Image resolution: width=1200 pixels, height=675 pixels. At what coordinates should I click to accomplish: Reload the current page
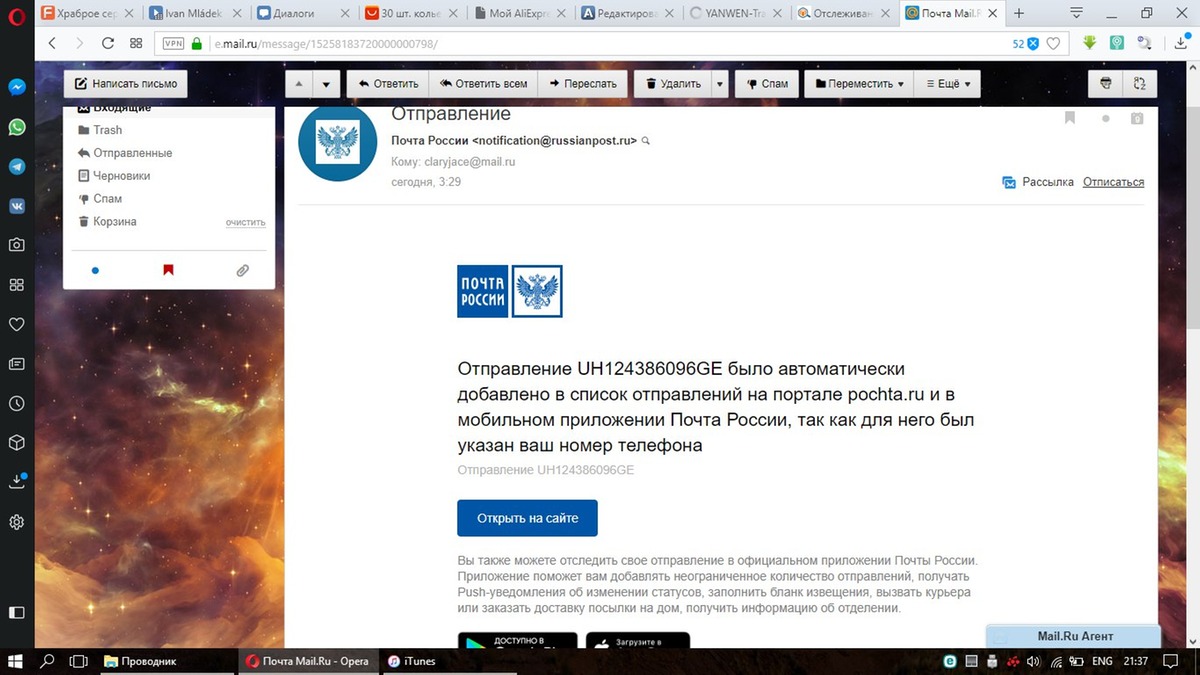point(108,44)
